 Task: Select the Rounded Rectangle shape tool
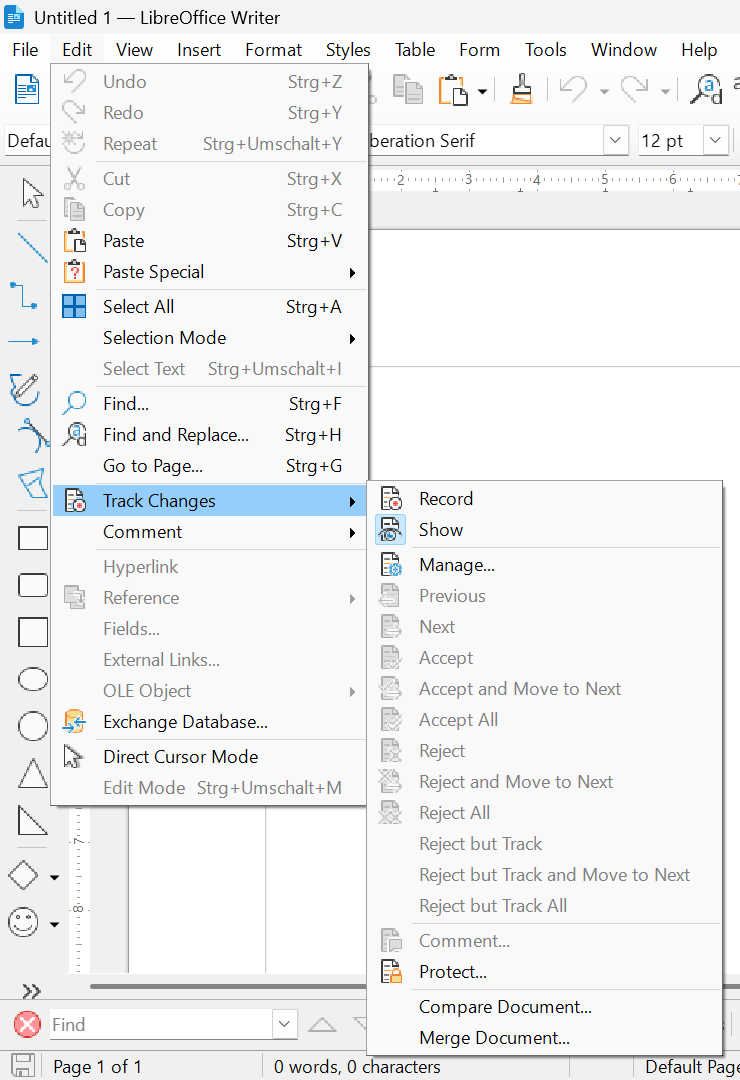pos(33,585)
